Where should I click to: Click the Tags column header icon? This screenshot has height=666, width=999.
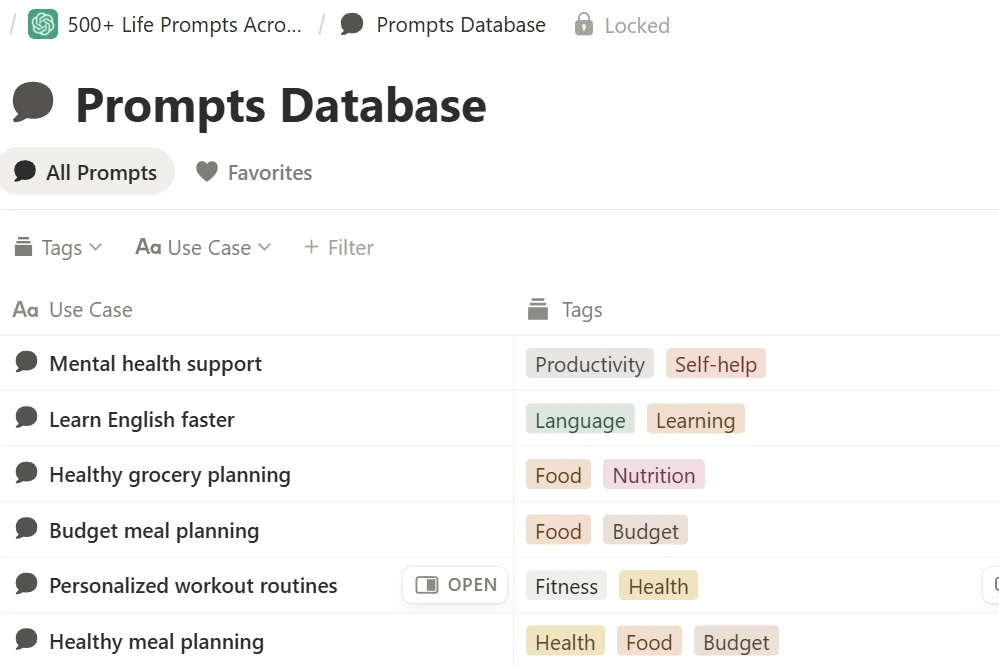[x=538, y=310]
